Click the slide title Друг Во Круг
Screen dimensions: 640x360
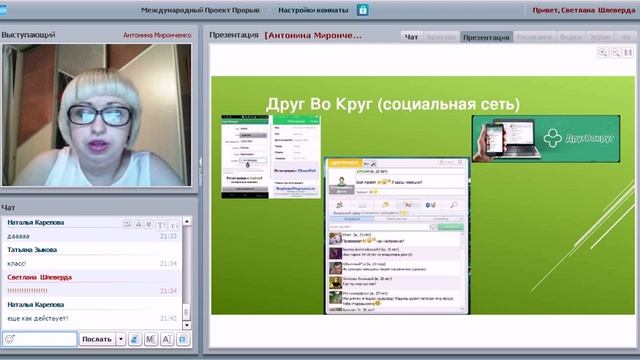(x=393, y=104)
